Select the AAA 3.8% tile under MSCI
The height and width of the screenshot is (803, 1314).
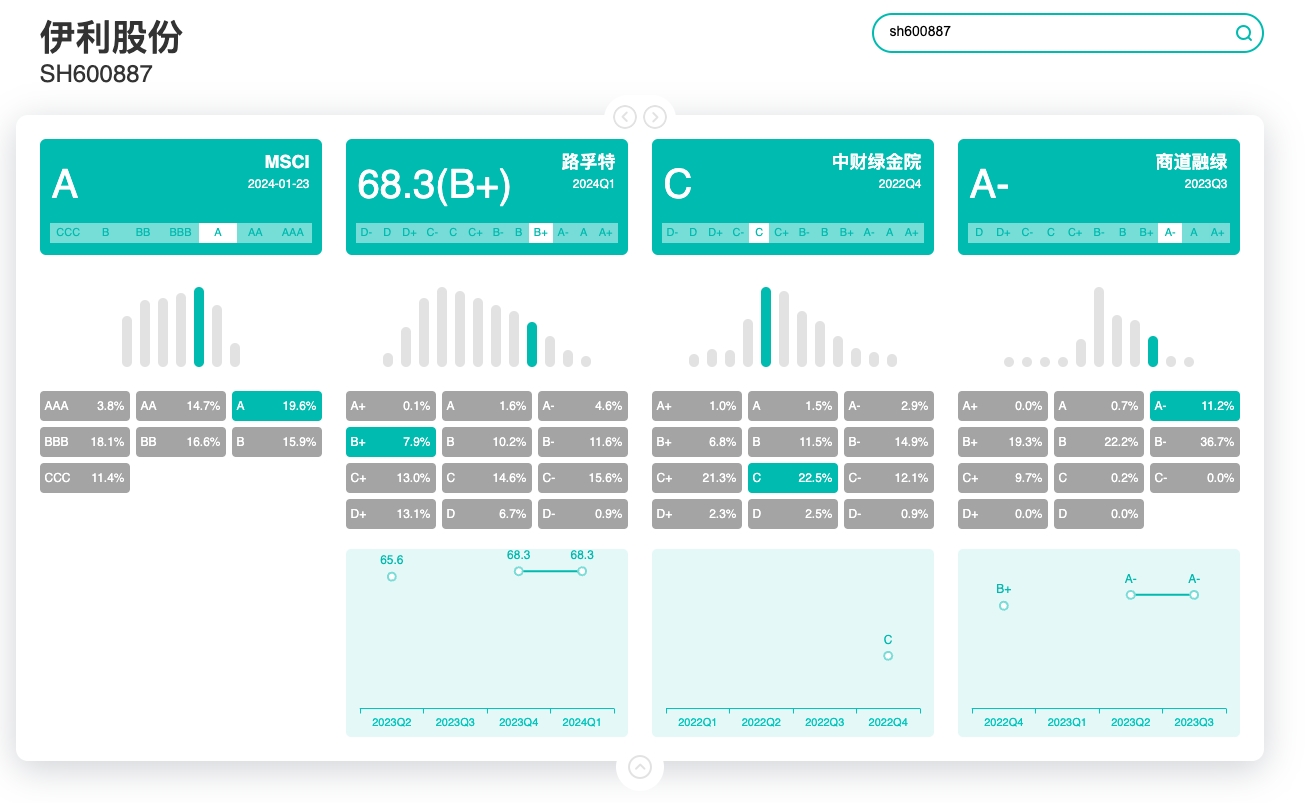pos(85,406)
